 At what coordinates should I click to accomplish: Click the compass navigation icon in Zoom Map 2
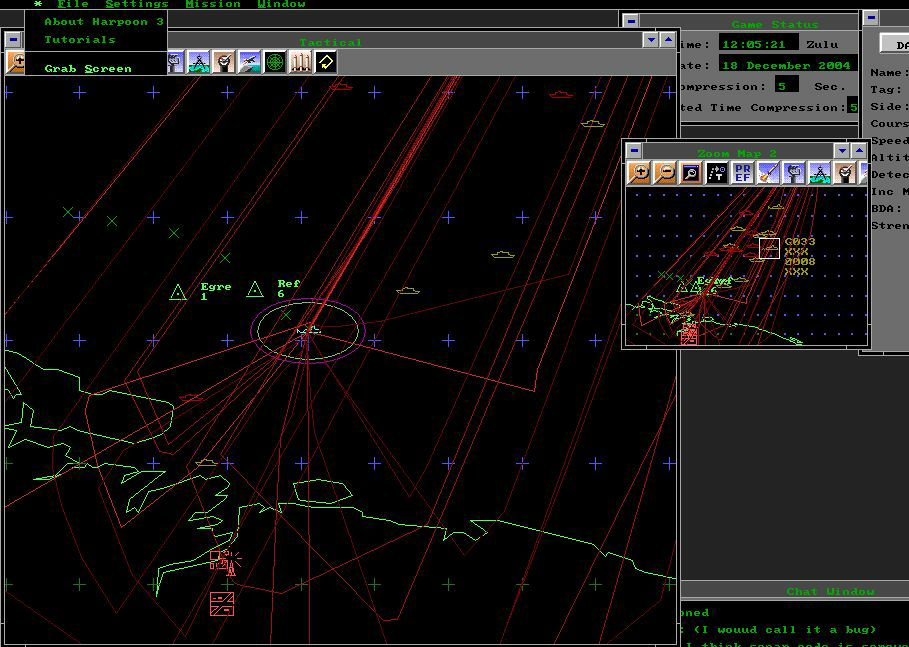819,173
